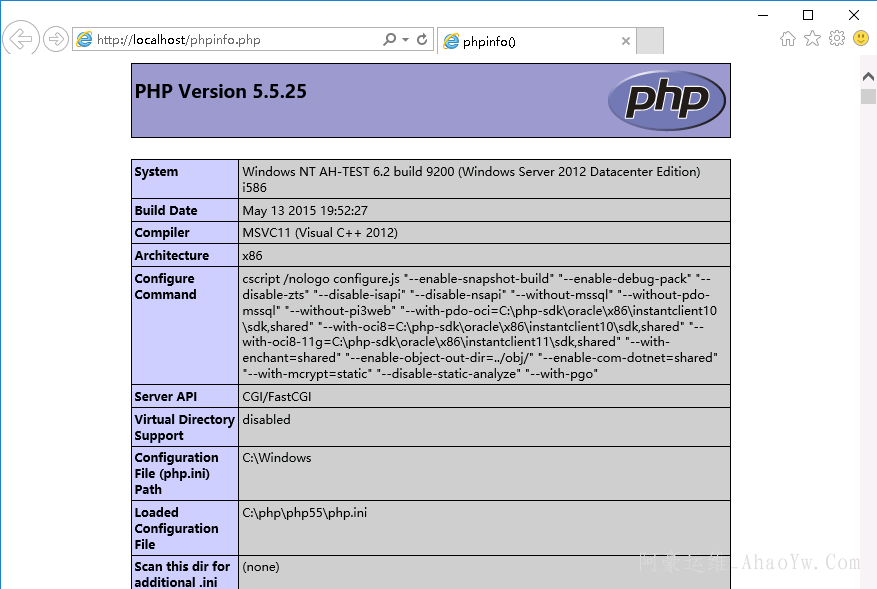Image resolution: width=877 pixels, height=589 pixels.
Task: Click the vertical scrollbar thumb
Action: point(868,96)
